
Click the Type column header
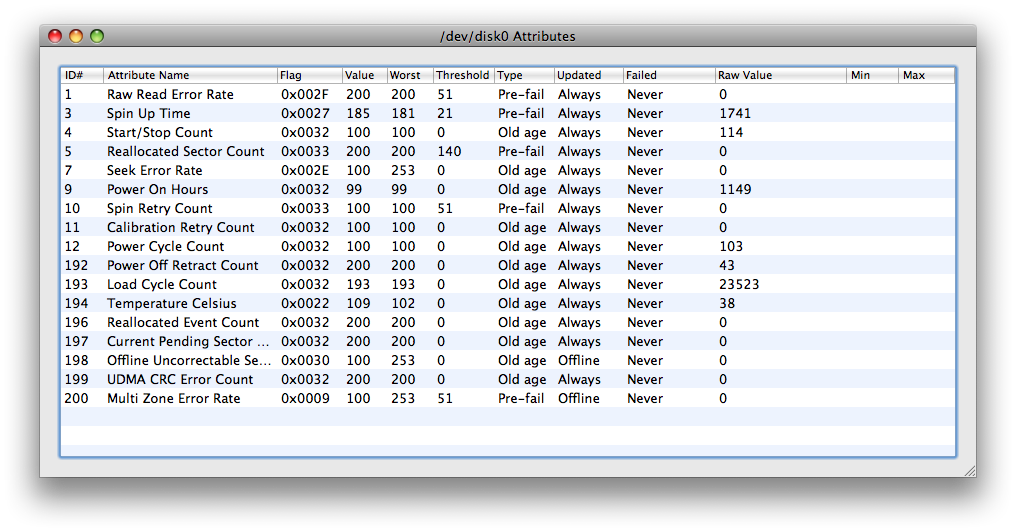click(x=524, y=75)
